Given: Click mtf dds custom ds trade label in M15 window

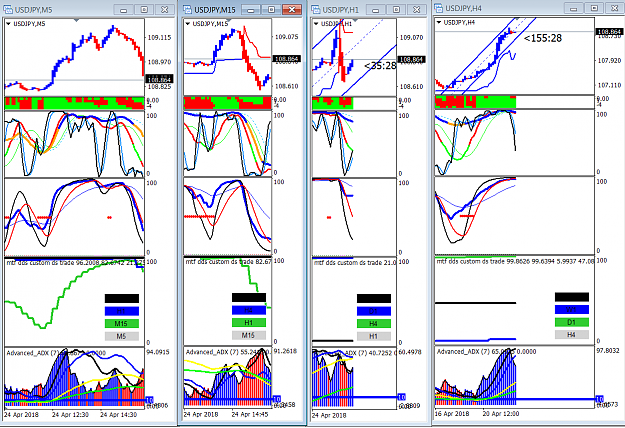Looking at the screenshot, I should (218, 262).
